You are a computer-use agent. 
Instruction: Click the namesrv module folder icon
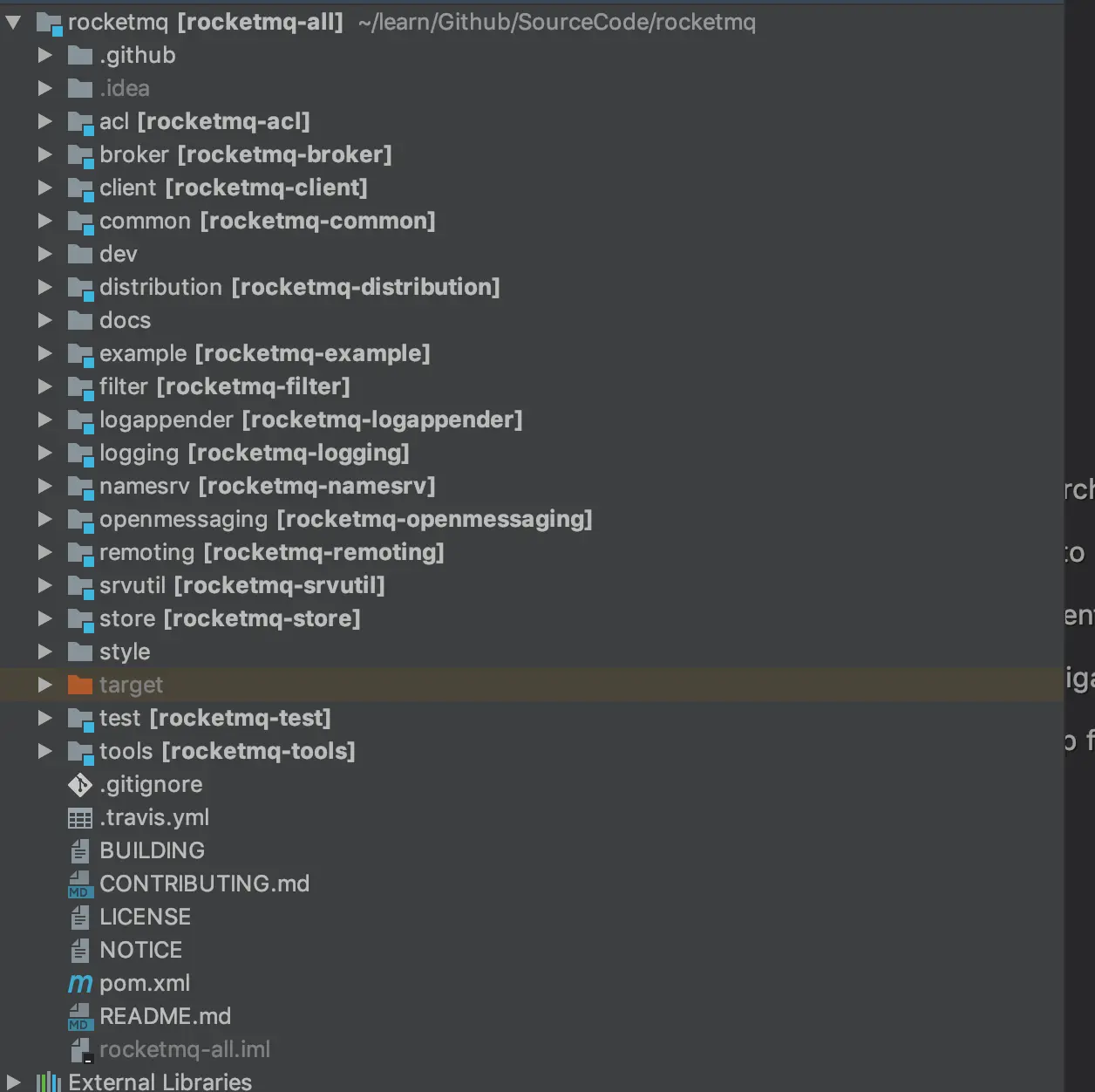81,488
